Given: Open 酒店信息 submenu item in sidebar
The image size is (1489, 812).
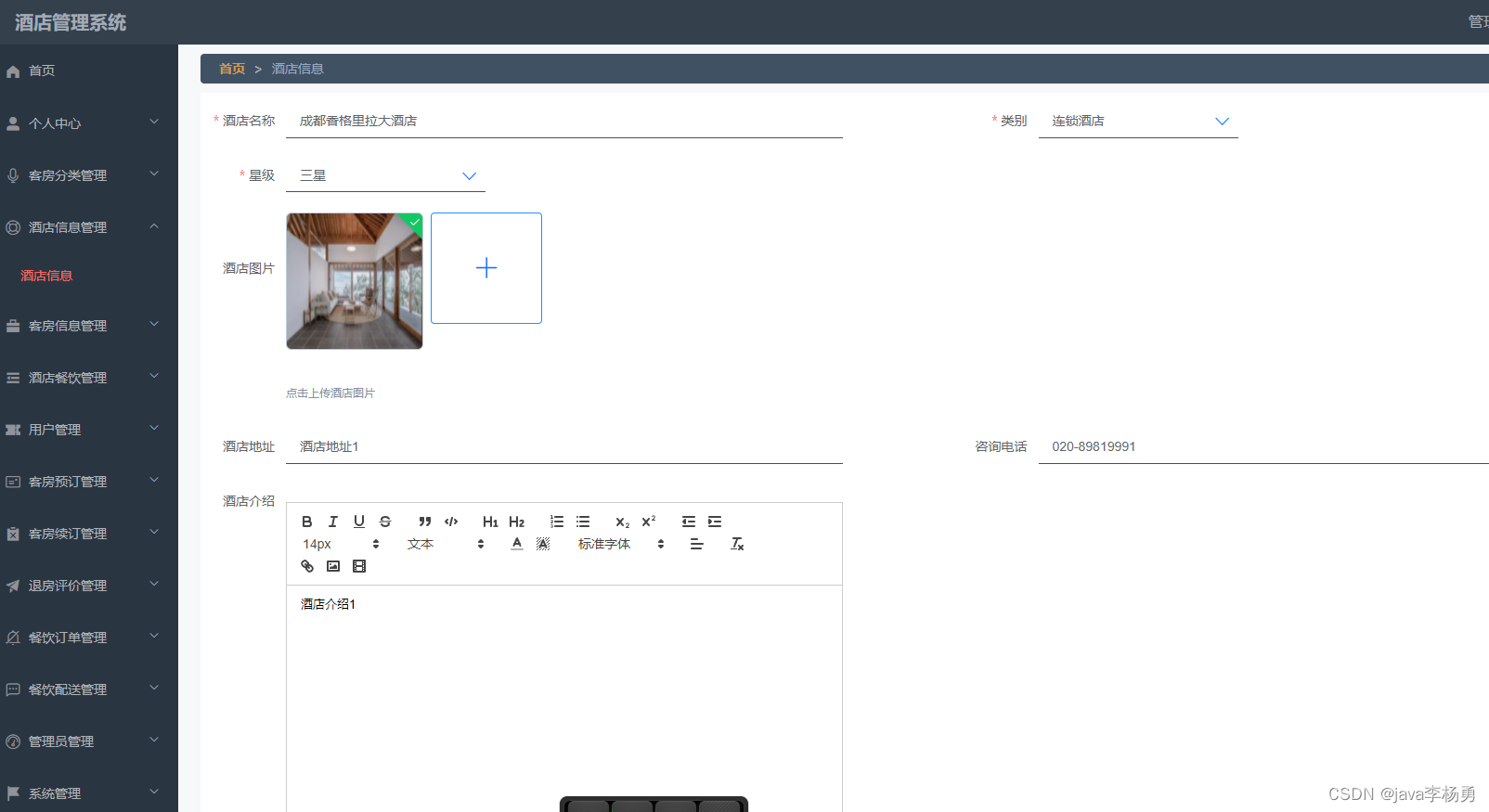Looking at the screenshot, I should [x=46, y=276].
